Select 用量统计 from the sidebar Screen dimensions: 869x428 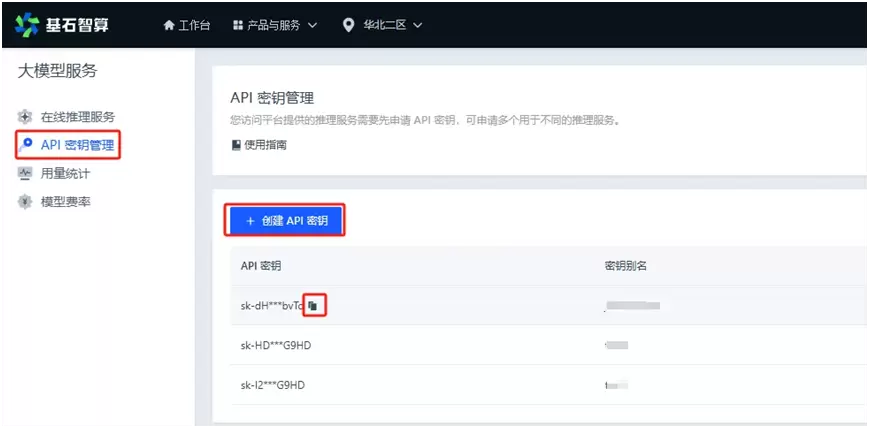(x=65, y=173)
